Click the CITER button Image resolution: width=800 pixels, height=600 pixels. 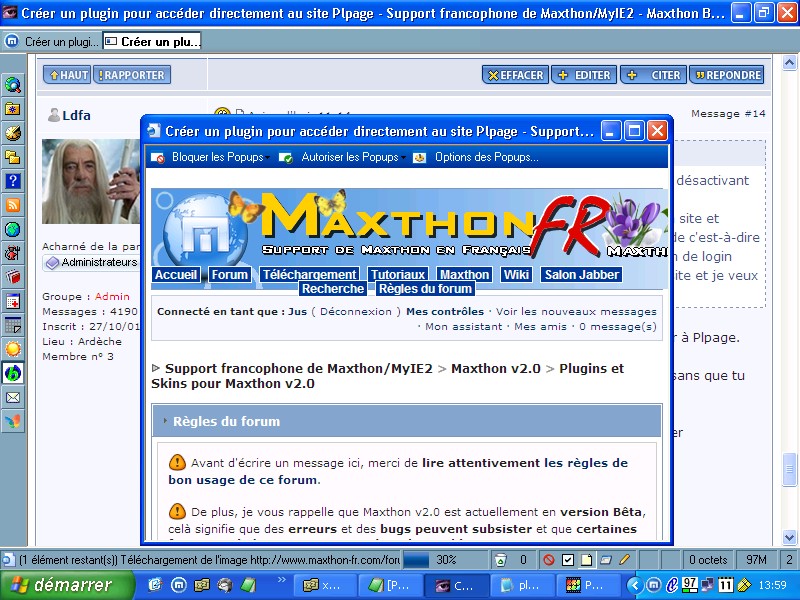(x=654, y=75)
